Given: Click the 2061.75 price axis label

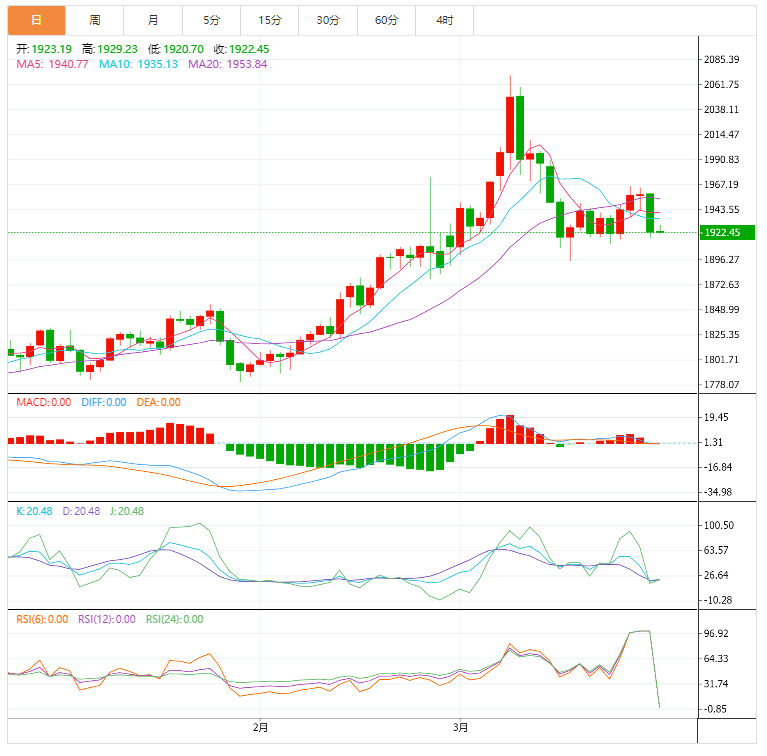Looking at the screenshot, I should point(722,85).
